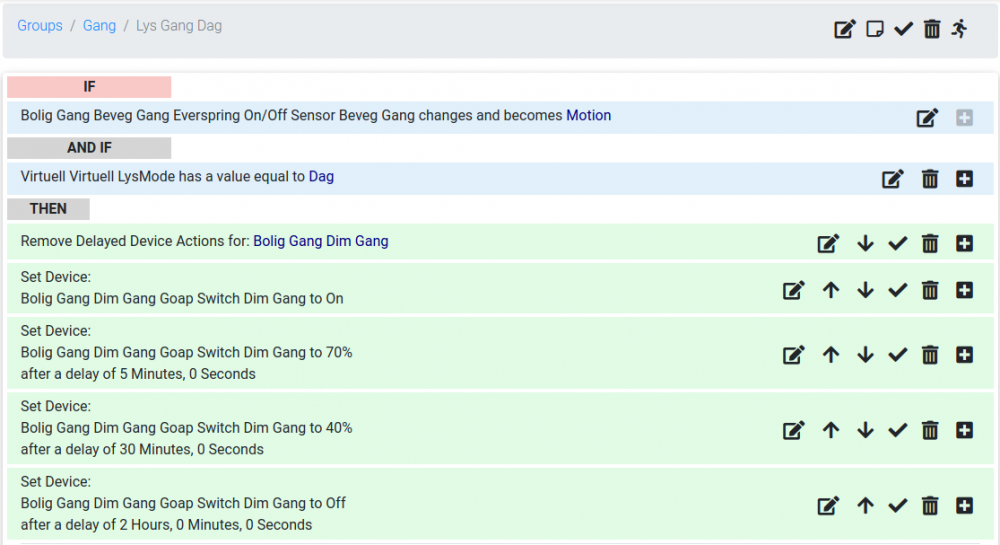
Task: Add action after Dim Gang to 40% row
Action: tap(964, 430)
